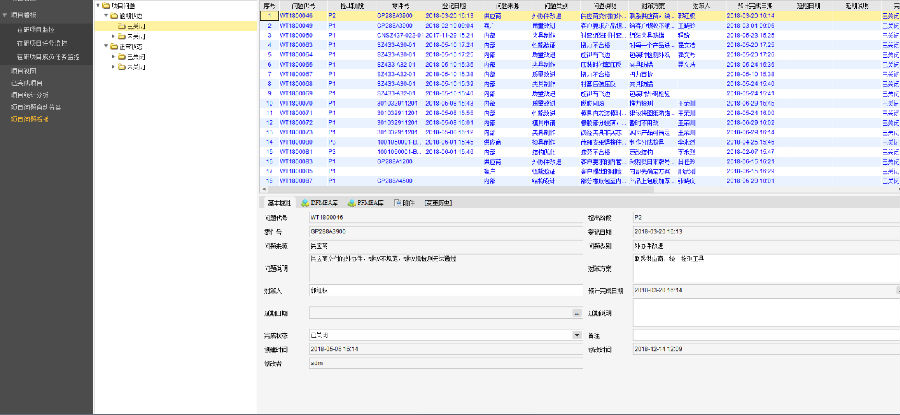Open the status combo box dropdown arrow in the form
This screenshot has height=415, width=900.
pyautogui.click(x=576, y=334)
